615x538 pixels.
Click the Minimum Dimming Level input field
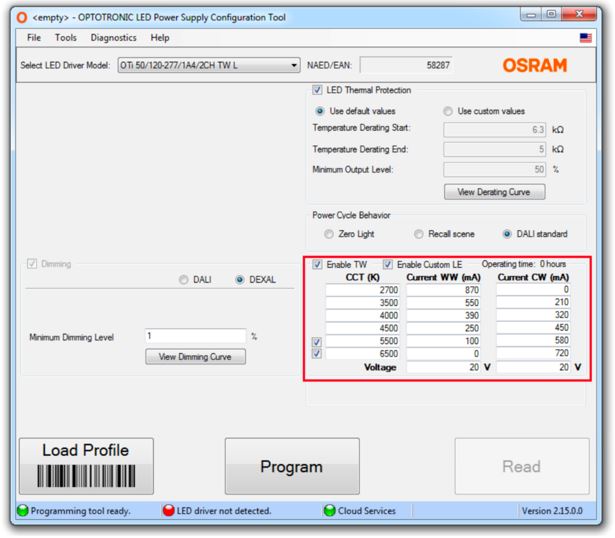(195, 336)
